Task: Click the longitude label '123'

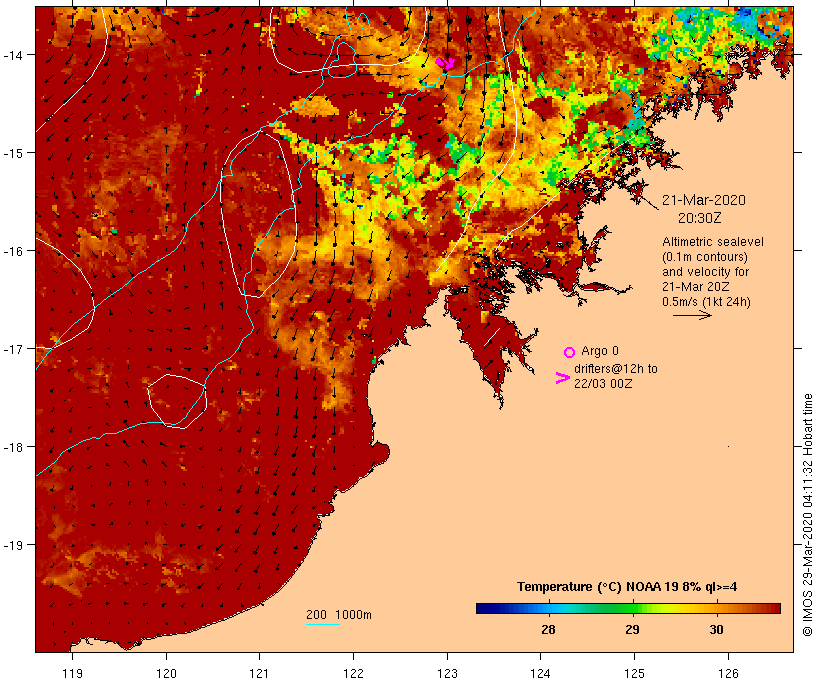Action: (447, 673)
